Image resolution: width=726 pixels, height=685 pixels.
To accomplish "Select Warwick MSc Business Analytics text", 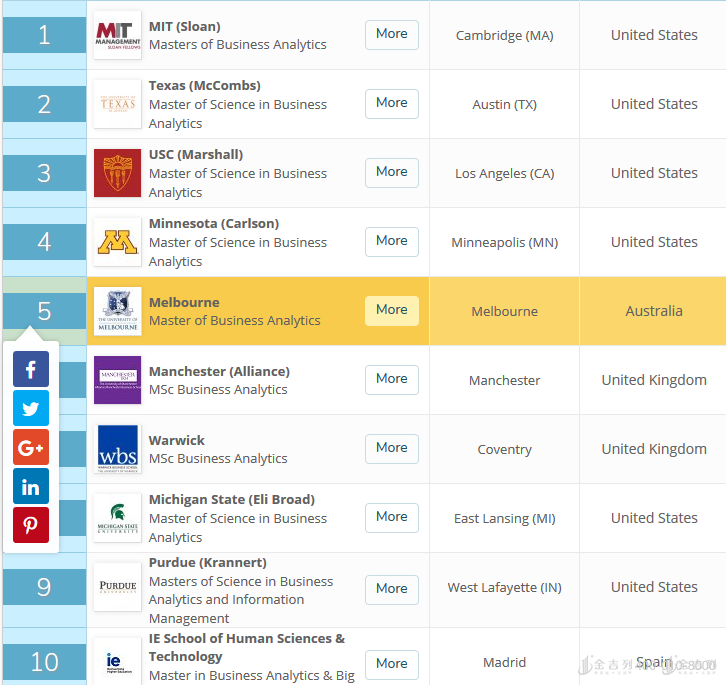I will point(218,459).
